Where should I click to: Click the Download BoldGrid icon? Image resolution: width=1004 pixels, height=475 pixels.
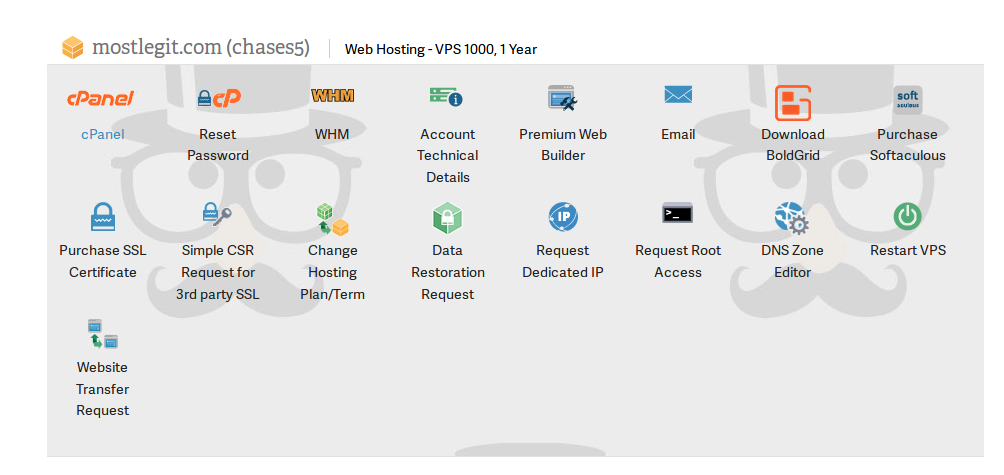click(793, 102)
